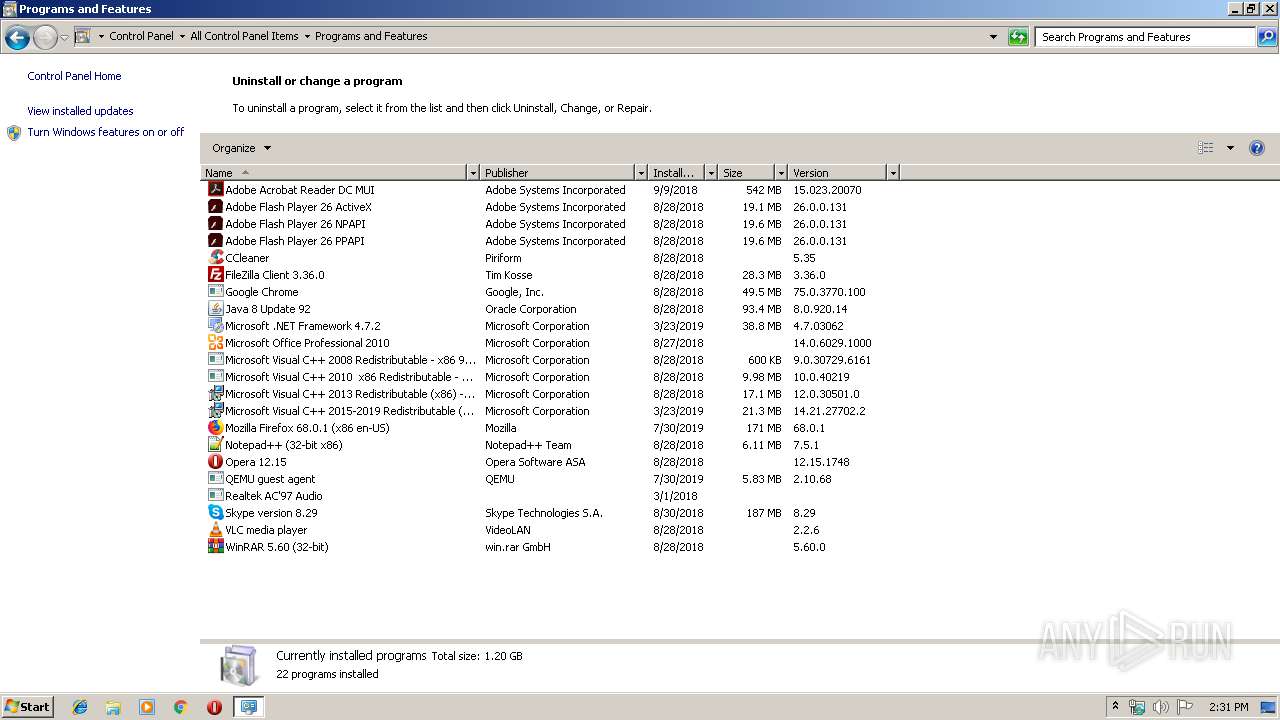The width and height of the screenshot is (1280, 720).
Task: Click the Adobe Flash Player 26 ActiveX icon
Action: pyautogui.click(x=215, y=206)
